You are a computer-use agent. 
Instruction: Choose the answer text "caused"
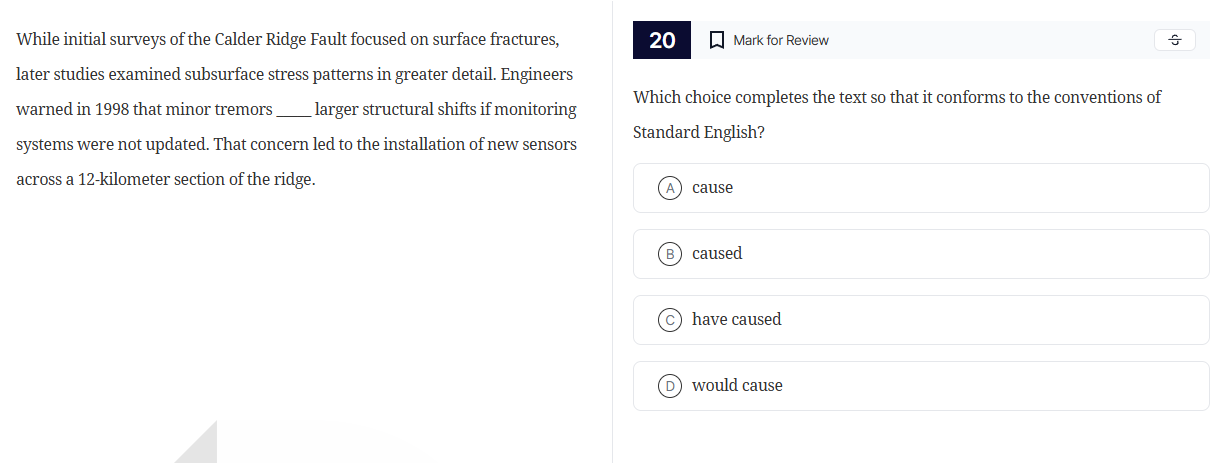[x=717, y=254]
